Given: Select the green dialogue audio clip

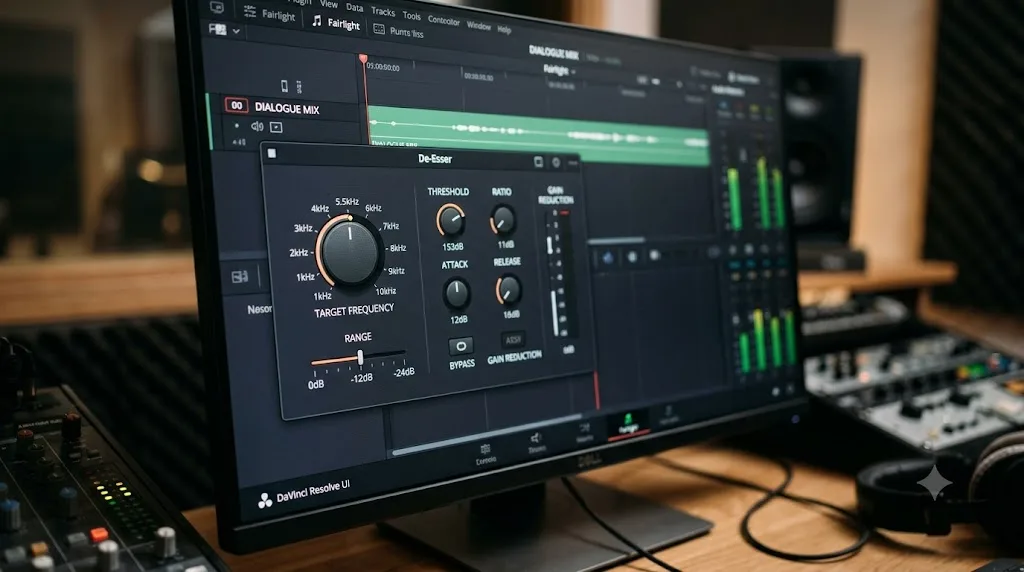Looking at the screenshot, I should [x=538, y=136].
